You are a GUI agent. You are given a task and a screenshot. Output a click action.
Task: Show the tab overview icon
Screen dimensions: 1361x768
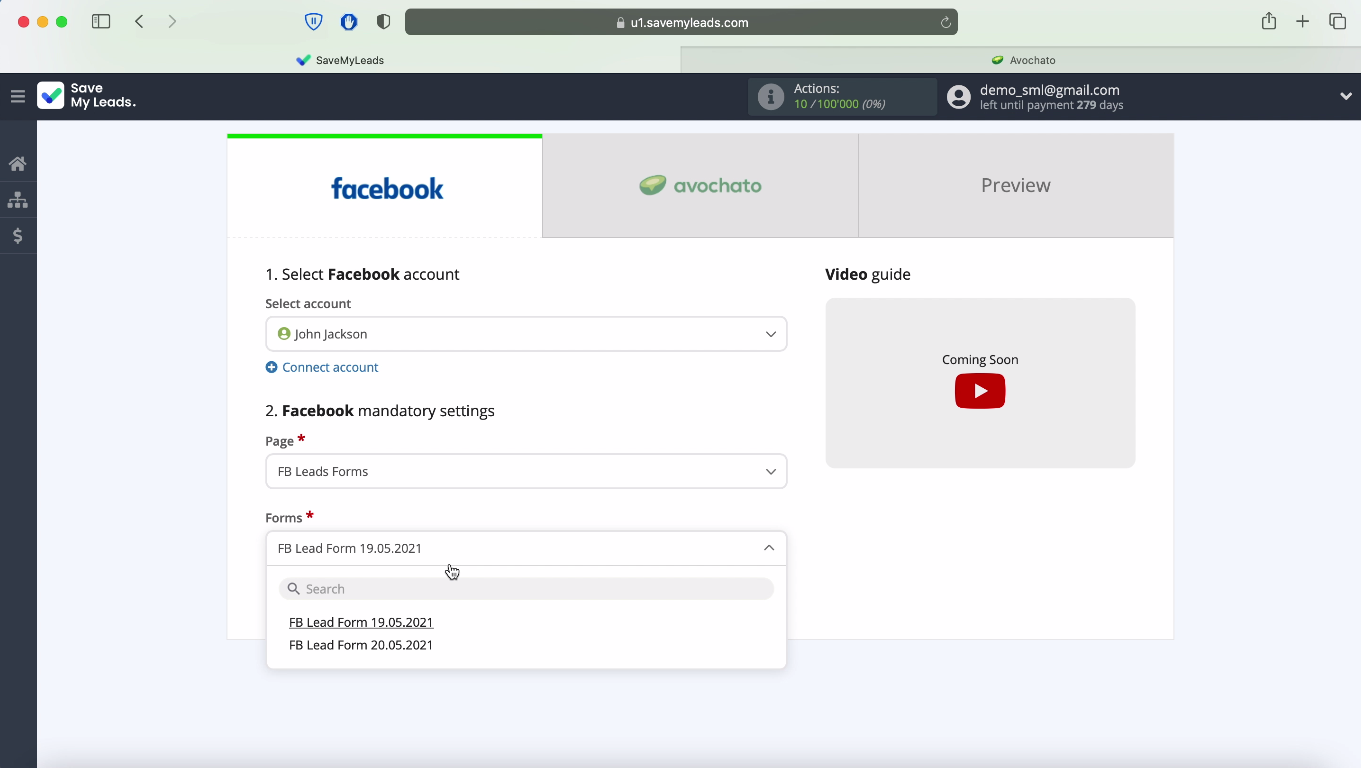click(x=1337, y=21)
